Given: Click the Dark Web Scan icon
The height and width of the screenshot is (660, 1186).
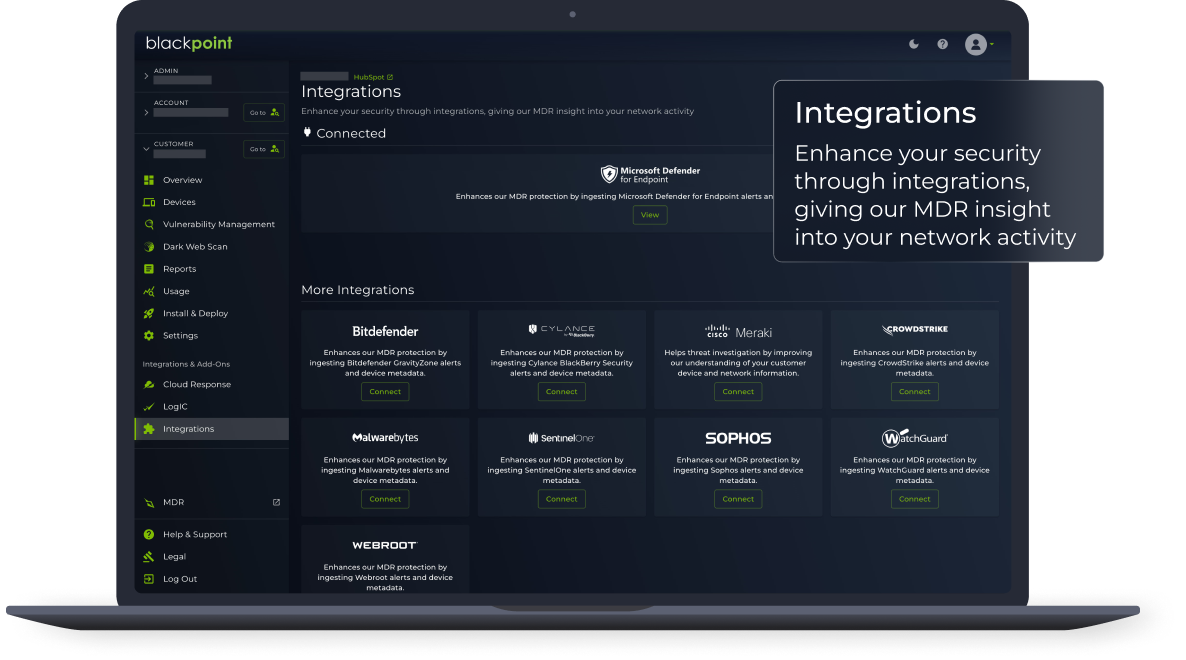Looking at the screenshot, I should pyautogui.click(x=149, y=246).
